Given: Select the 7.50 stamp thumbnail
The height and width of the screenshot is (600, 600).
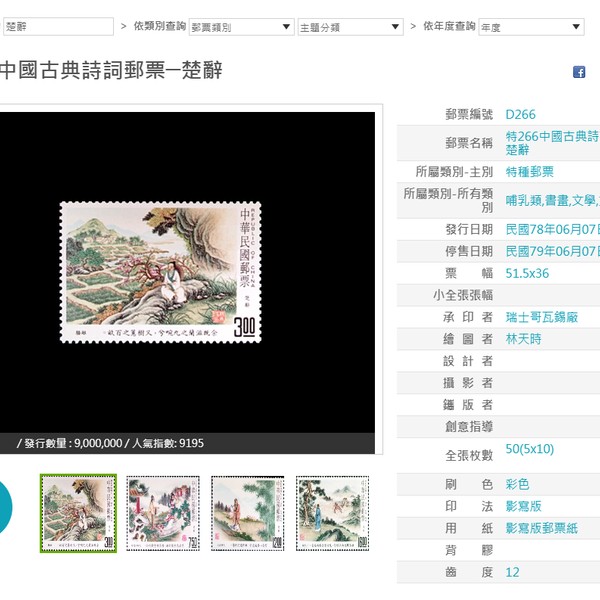Looking at the screenshot, I should click(163, 513).
